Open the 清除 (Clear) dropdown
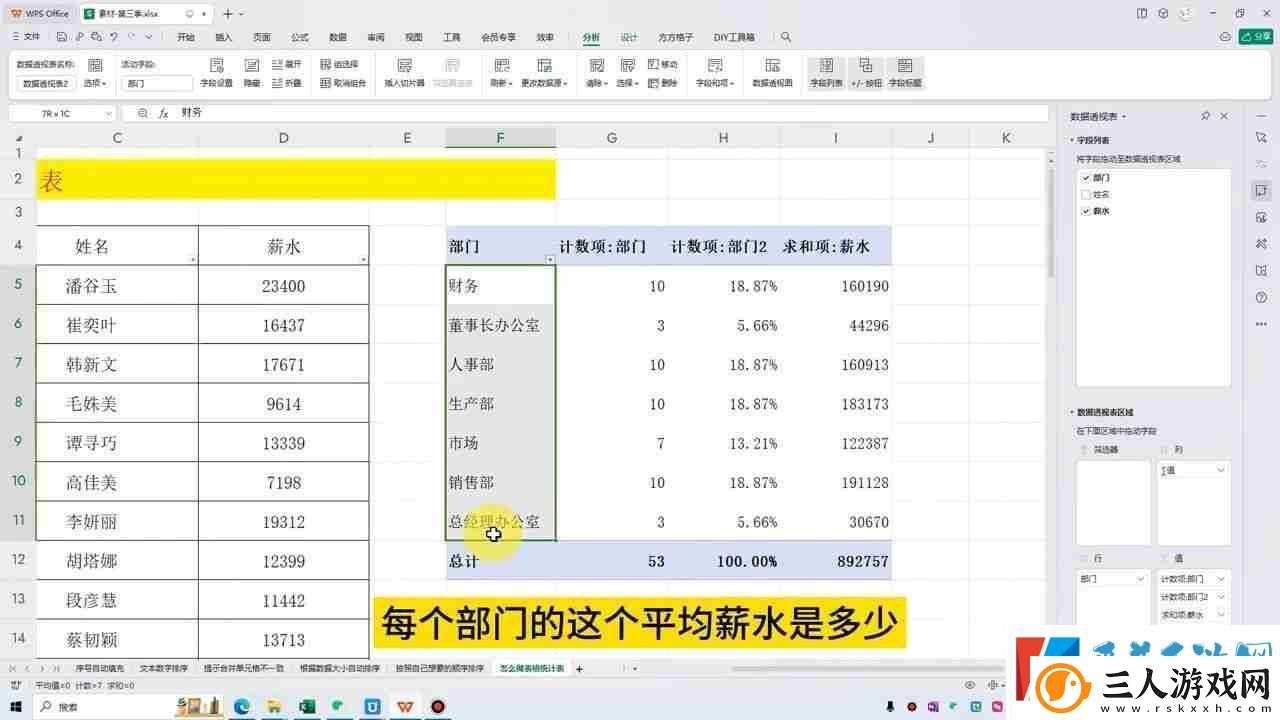 coord(596,84)
